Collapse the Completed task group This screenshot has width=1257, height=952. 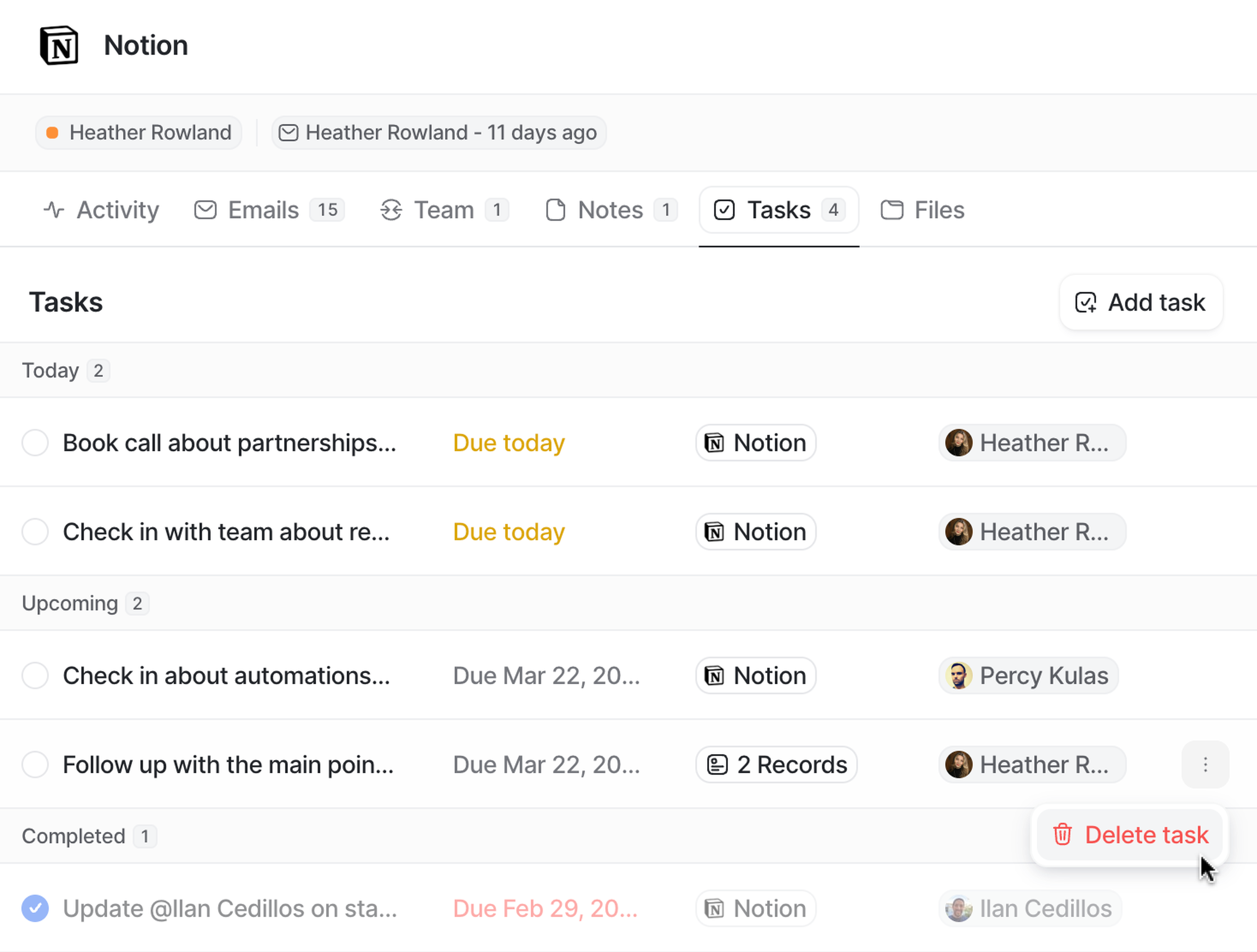[x=73, y=836]
